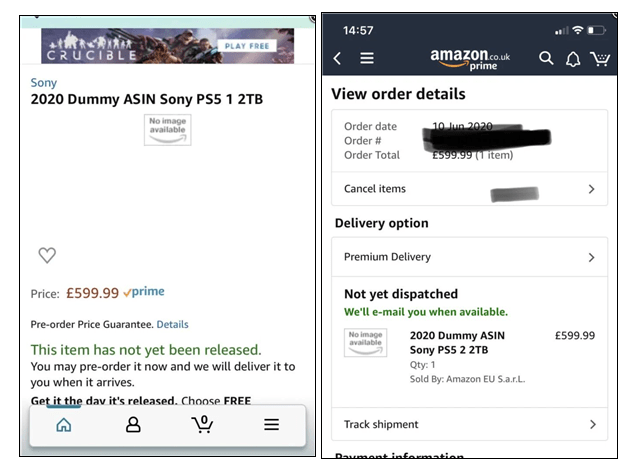Image resolution: width=632 pixels, height=466 pixels.
Task: Open the bottom bar hamburger menu
Action: point(271,425)
